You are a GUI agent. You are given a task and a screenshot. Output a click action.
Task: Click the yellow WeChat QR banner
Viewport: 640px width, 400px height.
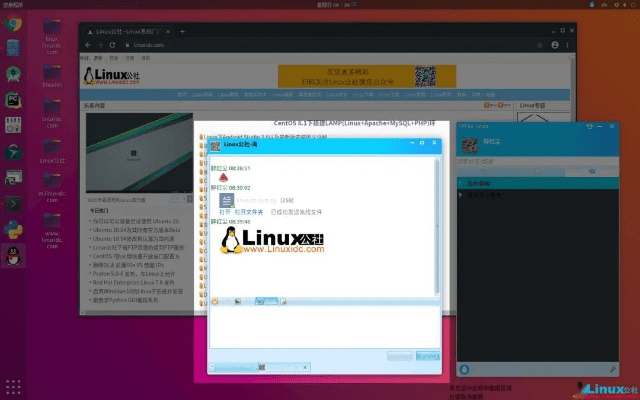(367, 76)
